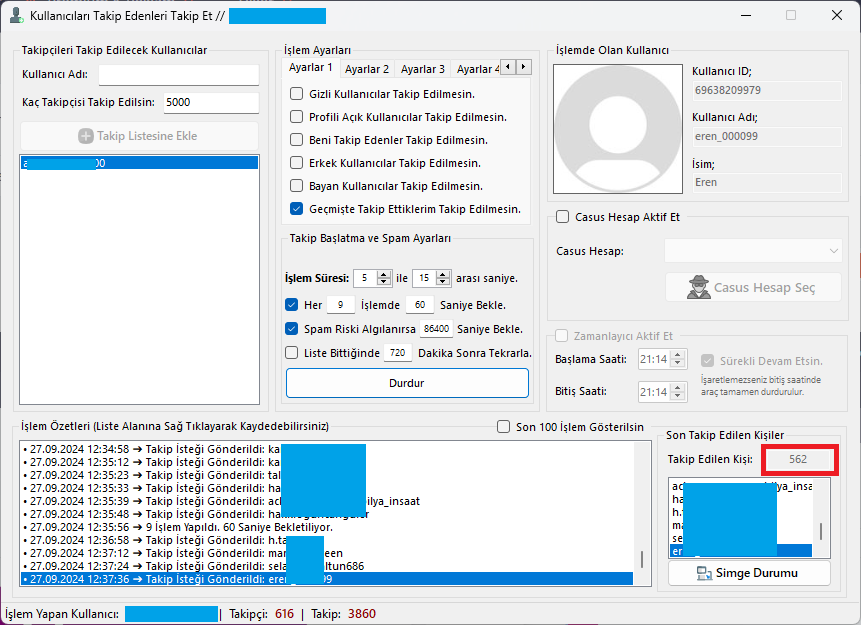Viewport: 861px width, 625px height.
Task: Adjust the Bitiş Saati spinner arrows
Action: (x=678, y=392)
